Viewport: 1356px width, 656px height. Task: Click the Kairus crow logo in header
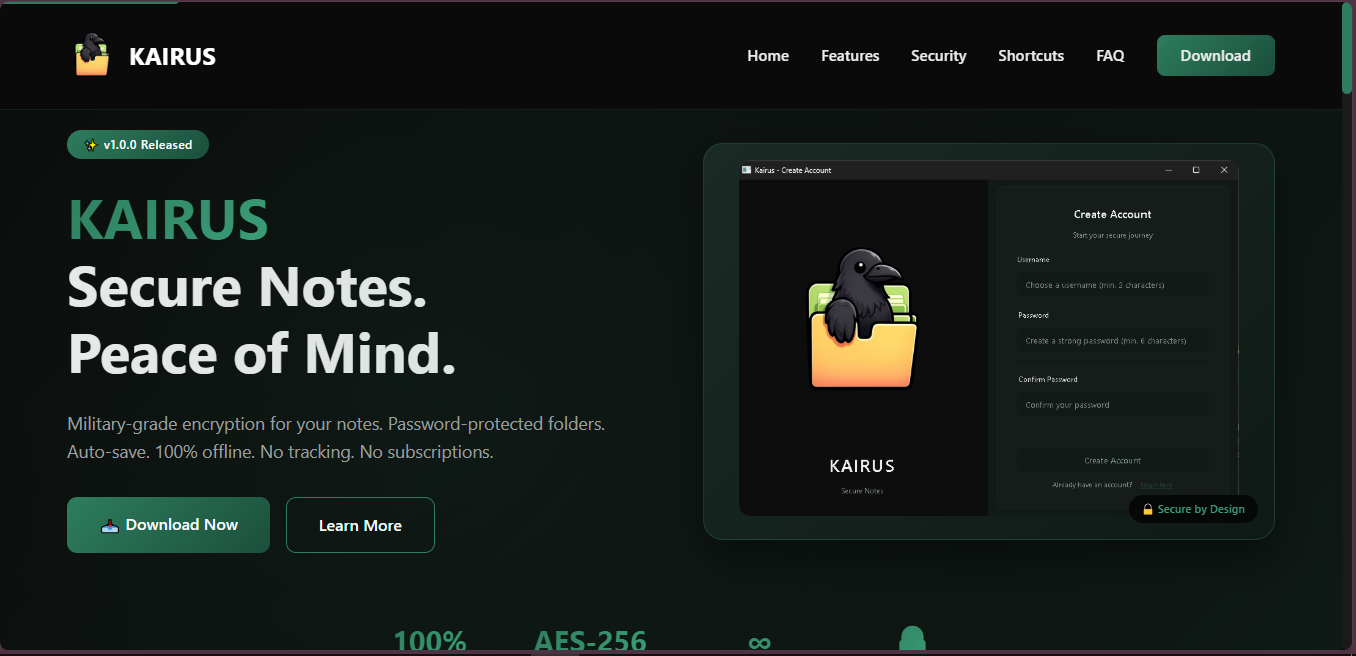(x=92, y=55)
